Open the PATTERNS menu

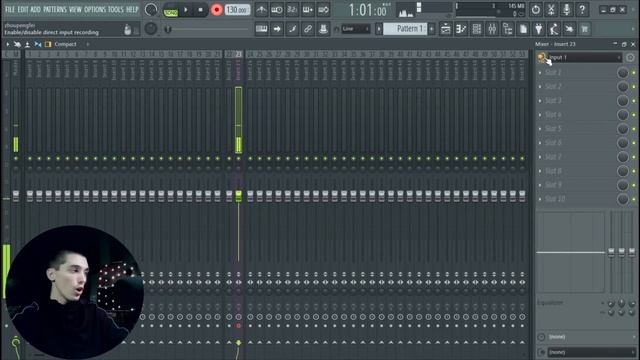pyautogui.click(x=55, y=9)
